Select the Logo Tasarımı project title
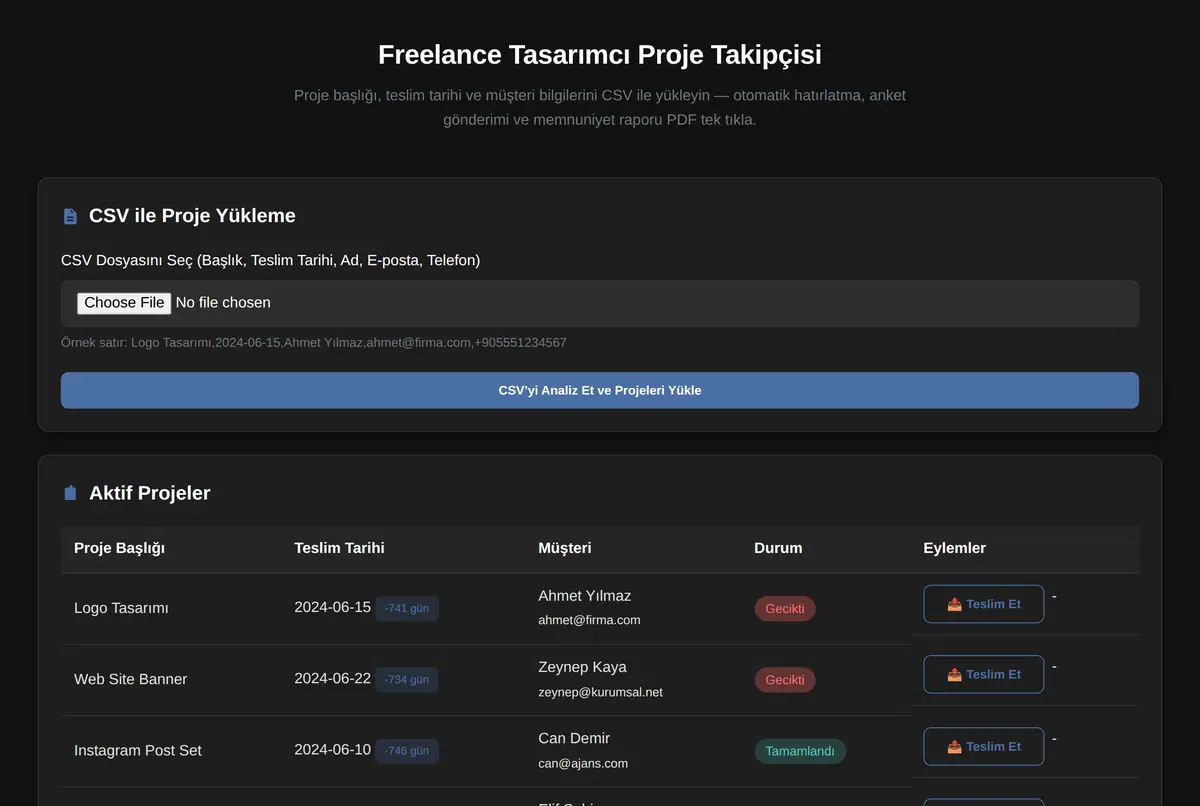Image resolution: width=1200 pixels, height=806 pixels. point(121,608)
